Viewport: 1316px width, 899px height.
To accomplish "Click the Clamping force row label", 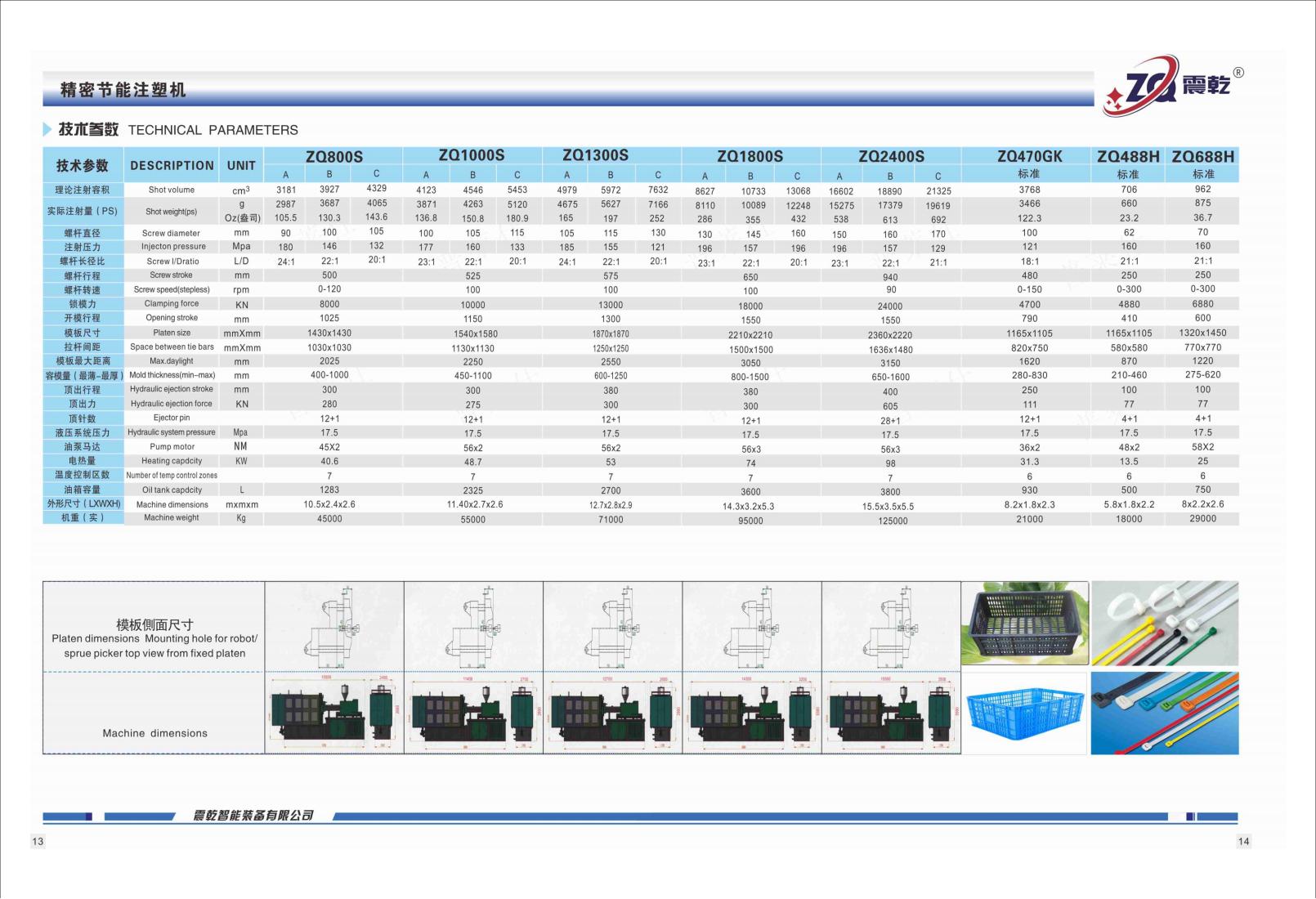I will tap(172, 304).
